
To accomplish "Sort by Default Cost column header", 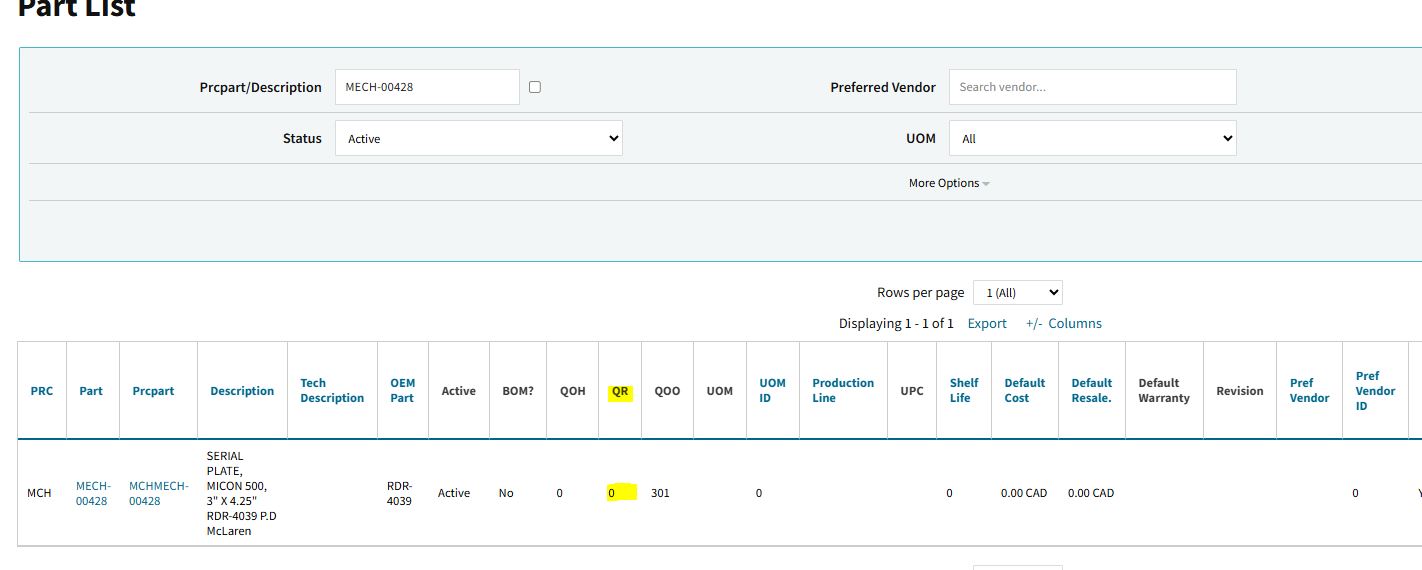I will click(1024, 390).
